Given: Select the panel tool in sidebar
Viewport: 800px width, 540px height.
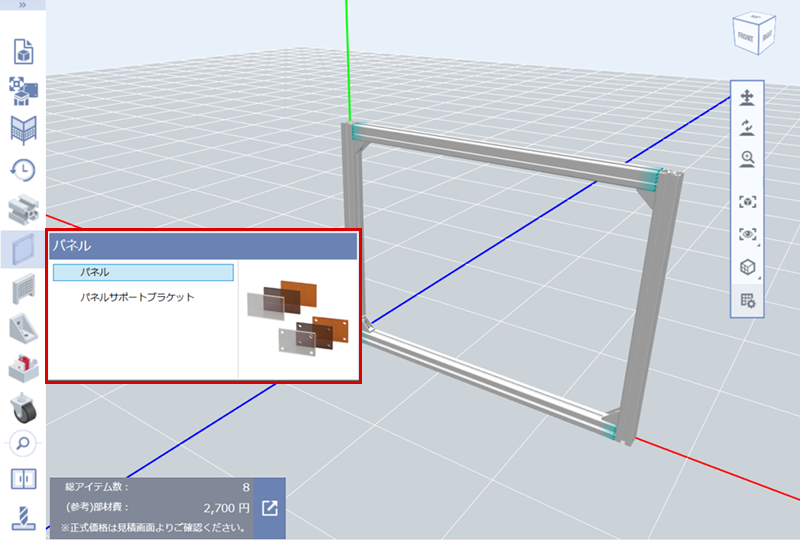Looking at the screenshot, I should [x=22, y=249].
